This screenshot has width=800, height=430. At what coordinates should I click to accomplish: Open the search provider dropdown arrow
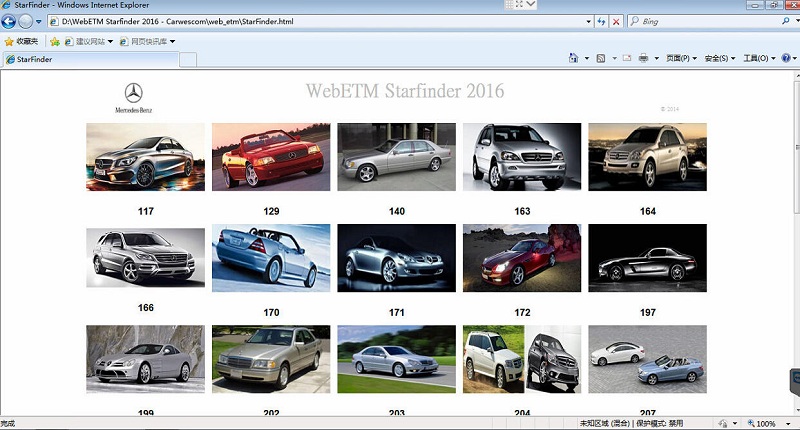tap(796, 21)
